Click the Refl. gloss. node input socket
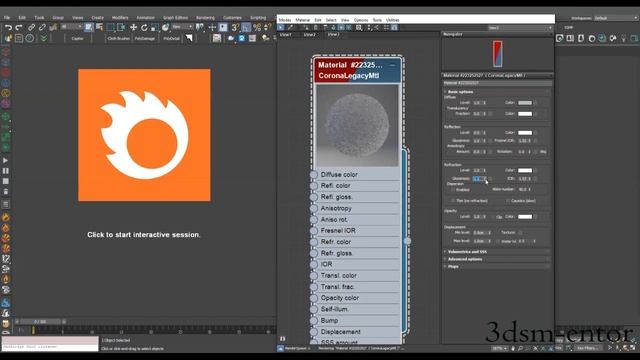This screenshot has width=640, height=360. [x=313, y=197]
